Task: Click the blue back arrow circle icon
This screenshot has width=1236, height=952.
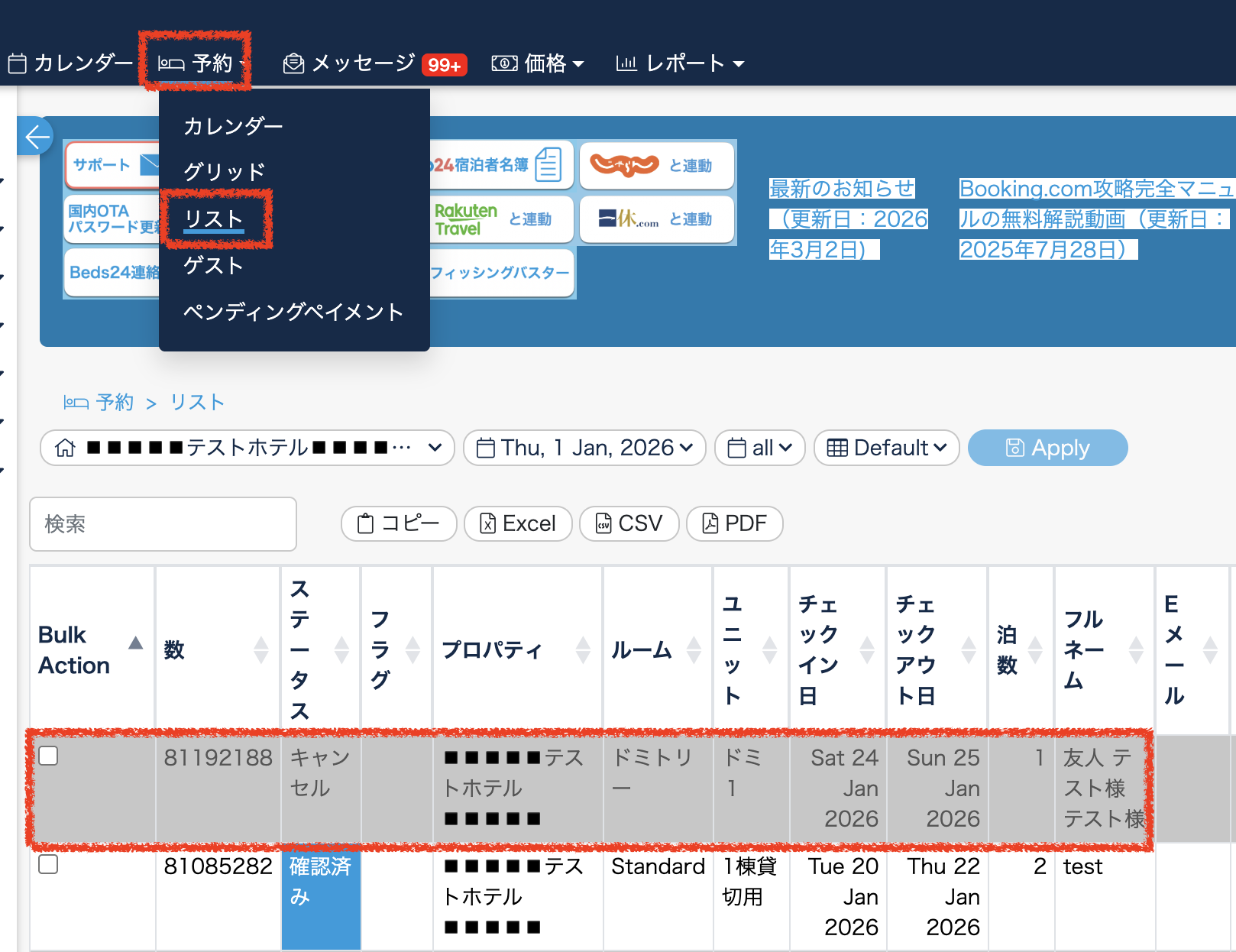Action: 36,138
